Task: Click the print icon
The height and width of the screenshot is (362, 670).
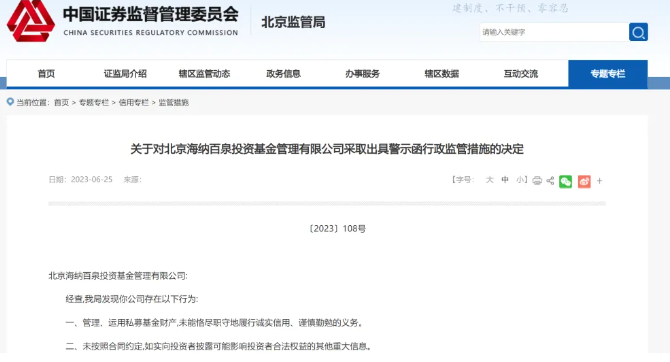Action: (x=537, y=181)
